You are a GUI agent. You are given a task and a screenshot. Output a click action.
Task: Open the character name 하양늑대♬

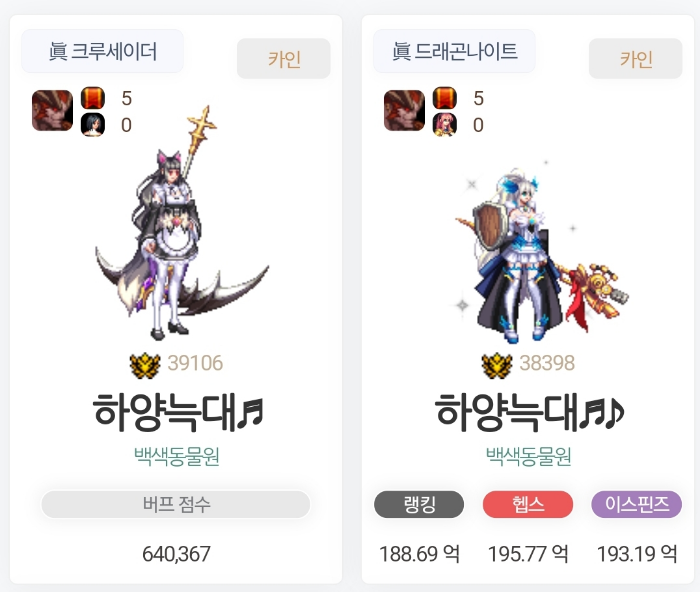(x=178, y=412)
